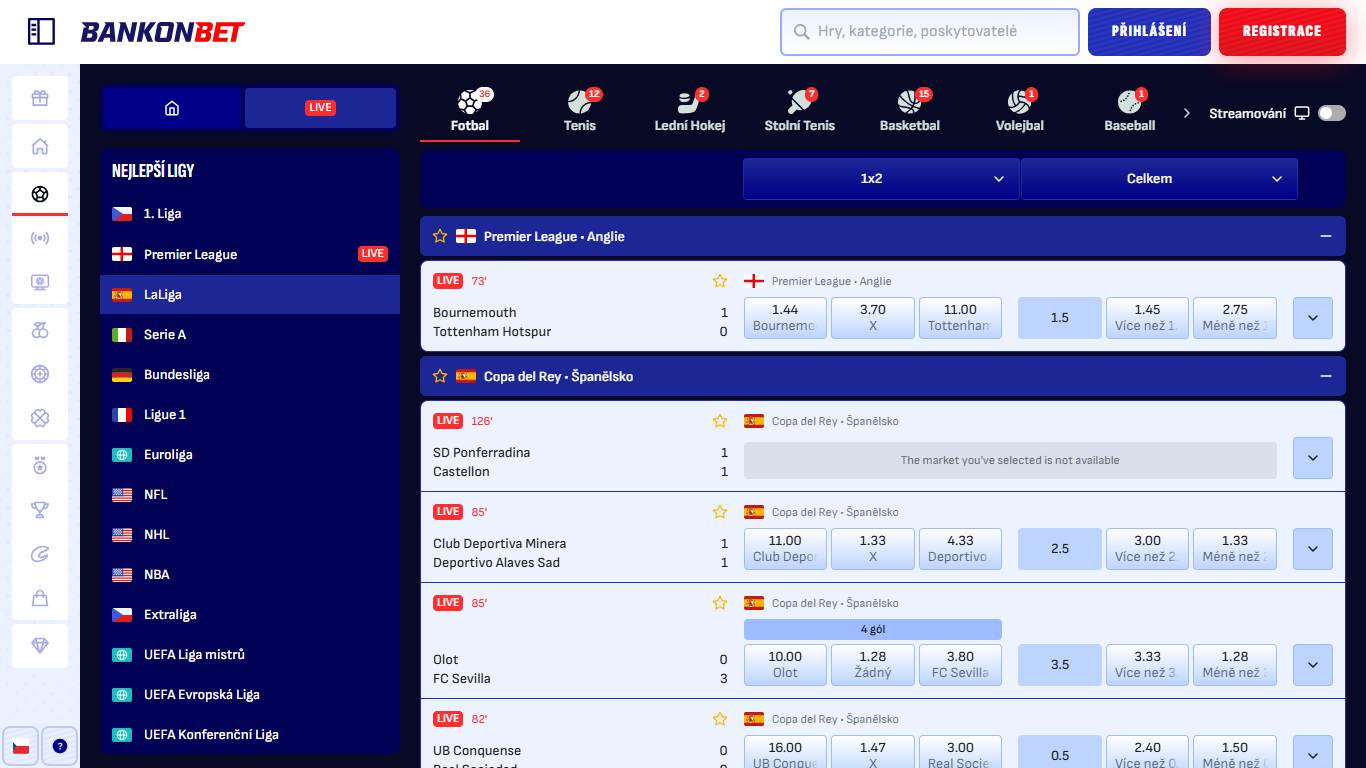Star the Club Deportiva Minera match
Viewport: 1366px width, 768px height.
point(720,512)
